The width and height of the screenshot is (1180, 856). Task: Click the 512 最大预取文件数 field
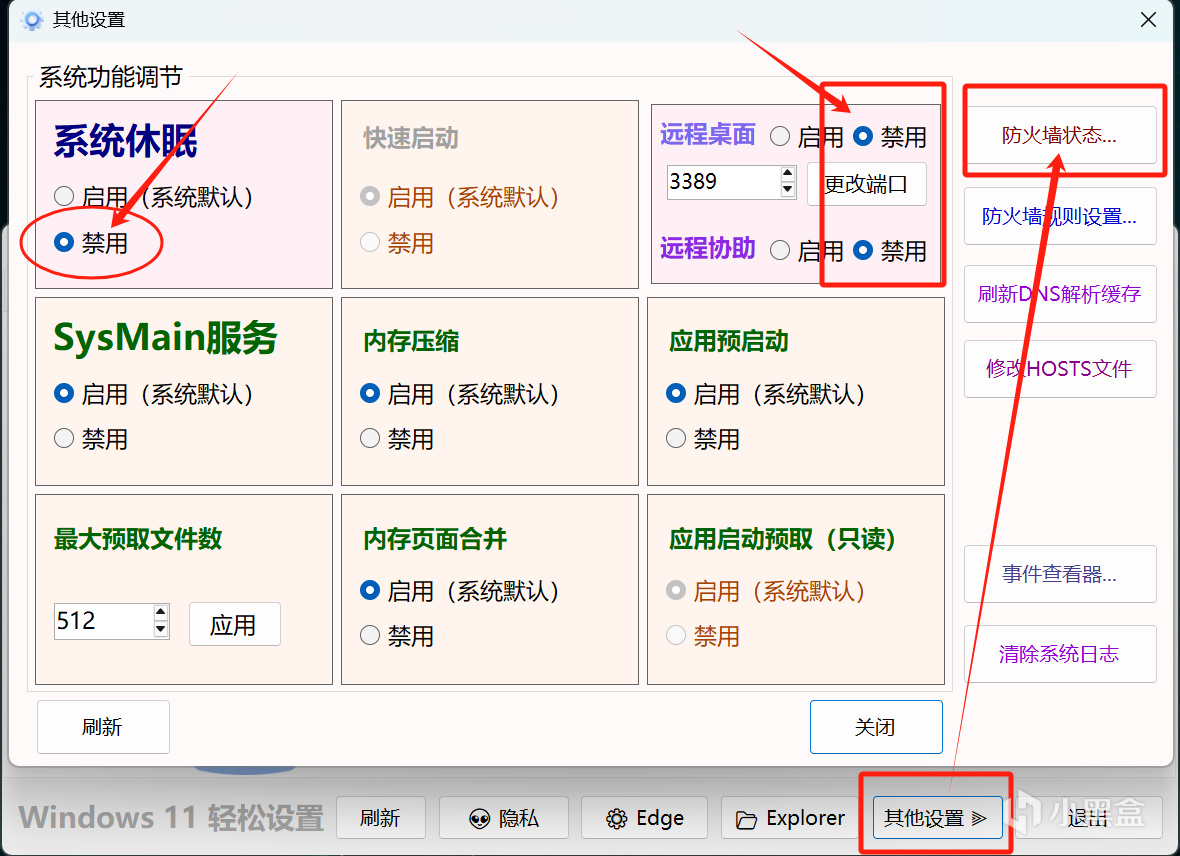click(103, 621)
